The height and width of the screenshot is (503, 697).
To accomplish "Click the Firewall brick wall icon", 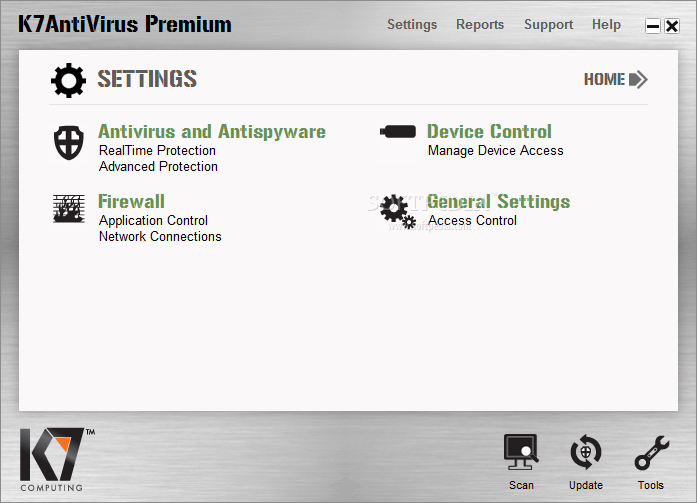I will click(68, 208).
